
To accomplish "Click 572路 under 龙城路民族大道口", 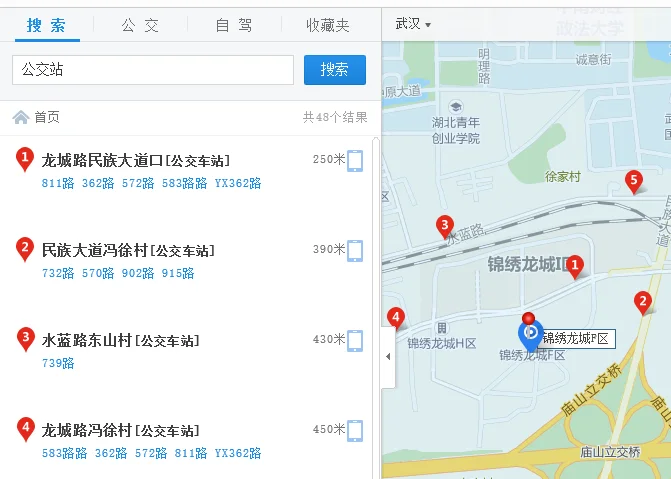I will [x=138, y=183].
